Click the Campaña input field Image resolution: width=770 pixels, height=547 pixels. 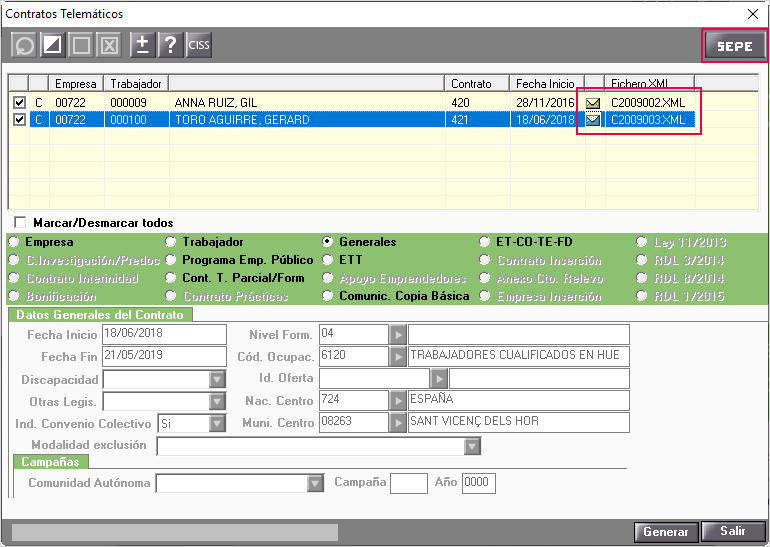click(409, 483)
